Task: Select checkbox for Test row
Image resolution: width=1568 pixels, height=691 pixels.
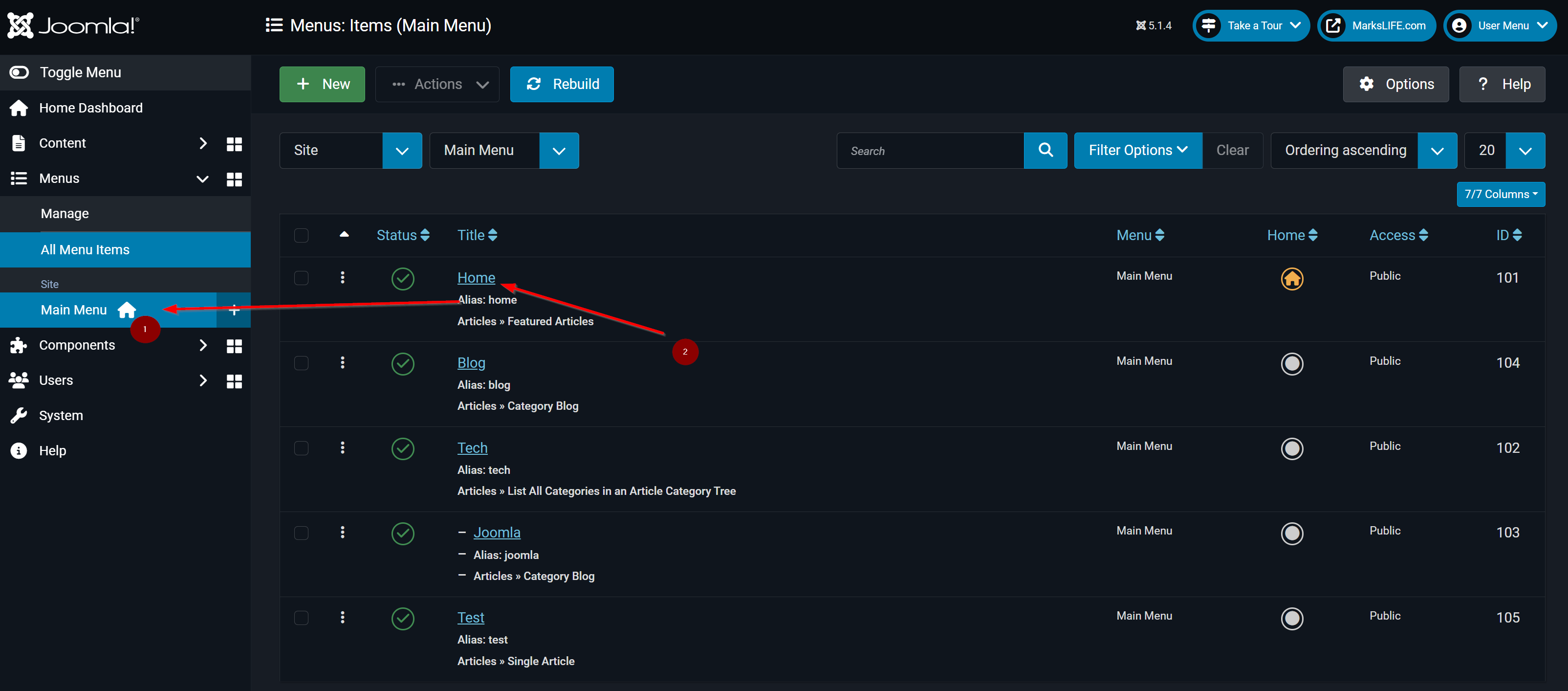Action: tap(301, 617)
